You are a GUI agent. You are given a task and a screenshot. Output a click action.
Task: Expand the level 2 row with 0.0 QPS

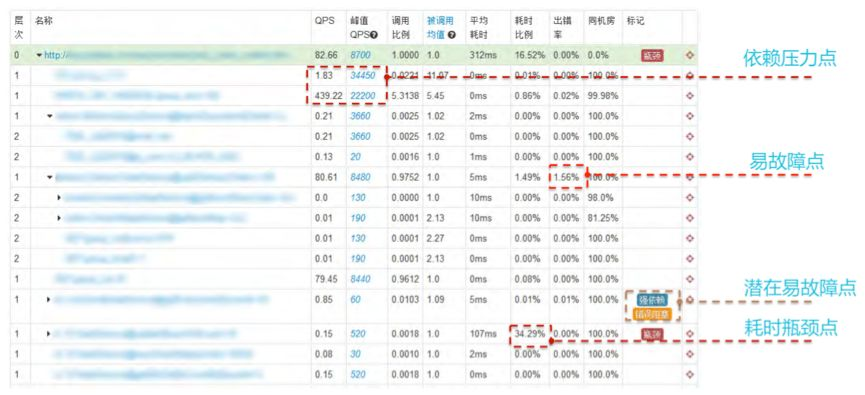pyautogui.click(x=60, y=198)
